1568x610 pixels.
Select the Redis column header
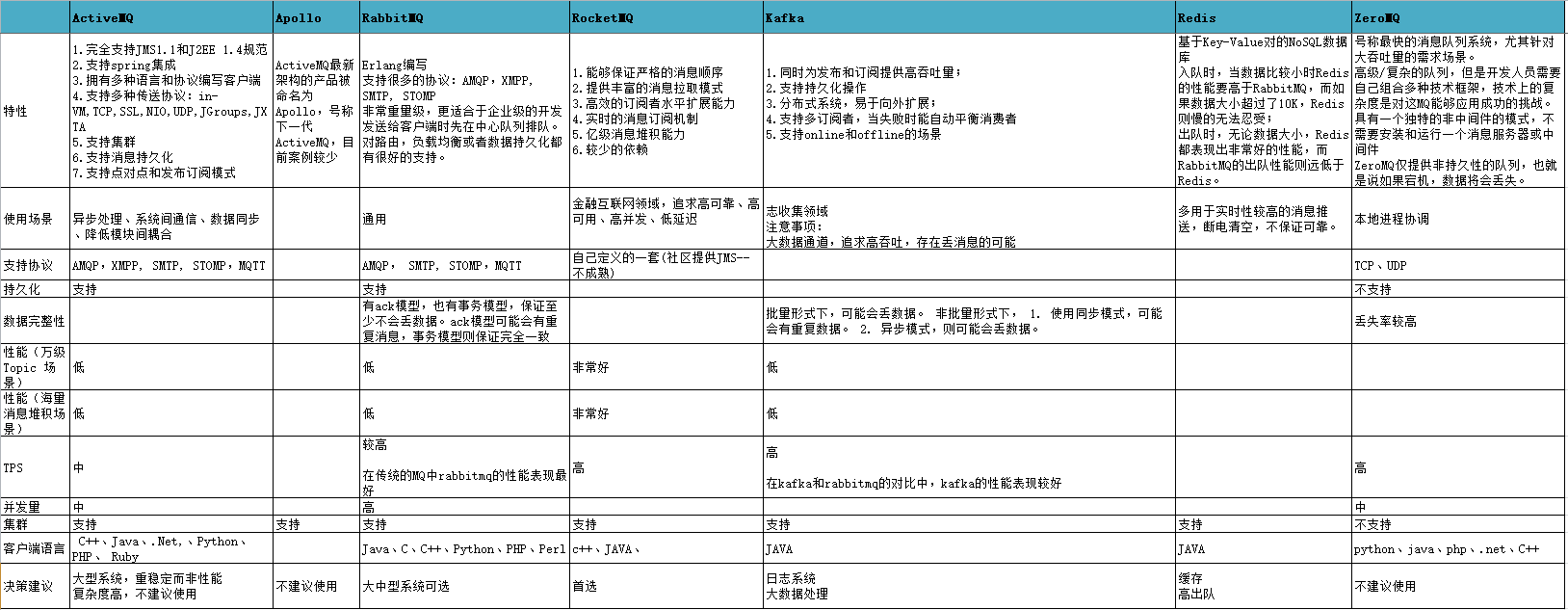pos(1264,17)
